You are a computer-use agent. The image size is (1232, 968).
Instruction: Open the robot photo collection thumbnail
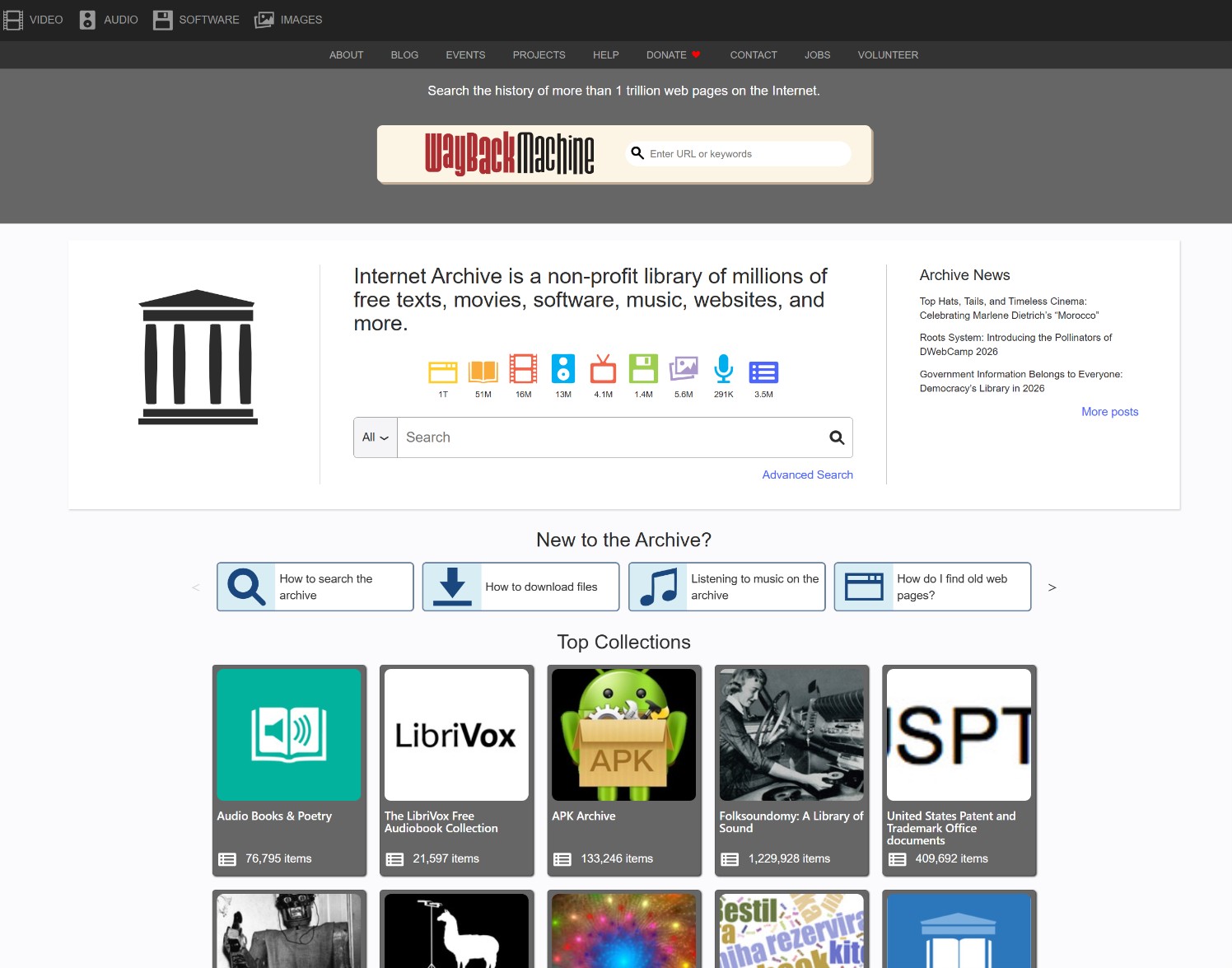(x=289, y=931)
